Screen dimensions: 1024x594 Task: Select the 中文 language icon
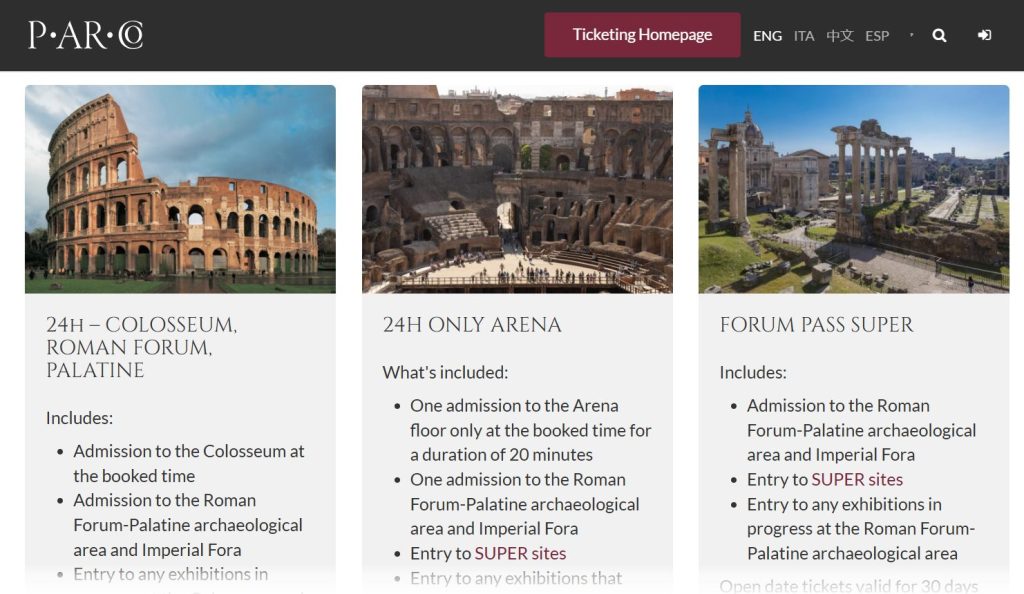coord(840,35)
